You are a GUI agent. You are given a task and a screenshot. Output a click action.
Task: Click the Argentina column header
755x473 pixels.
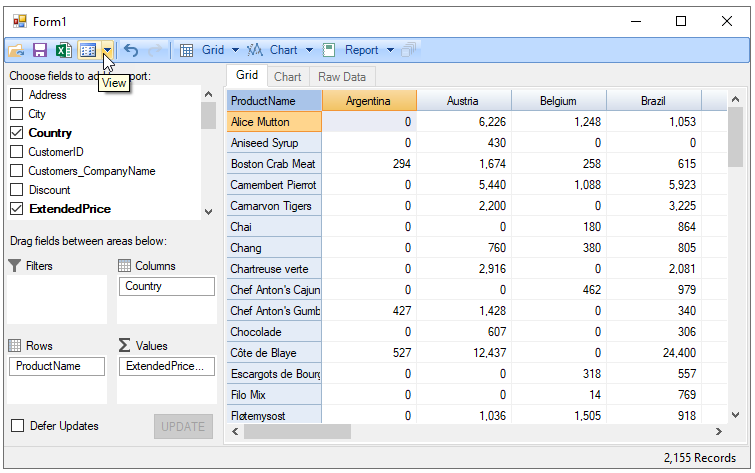click(369, 101)
